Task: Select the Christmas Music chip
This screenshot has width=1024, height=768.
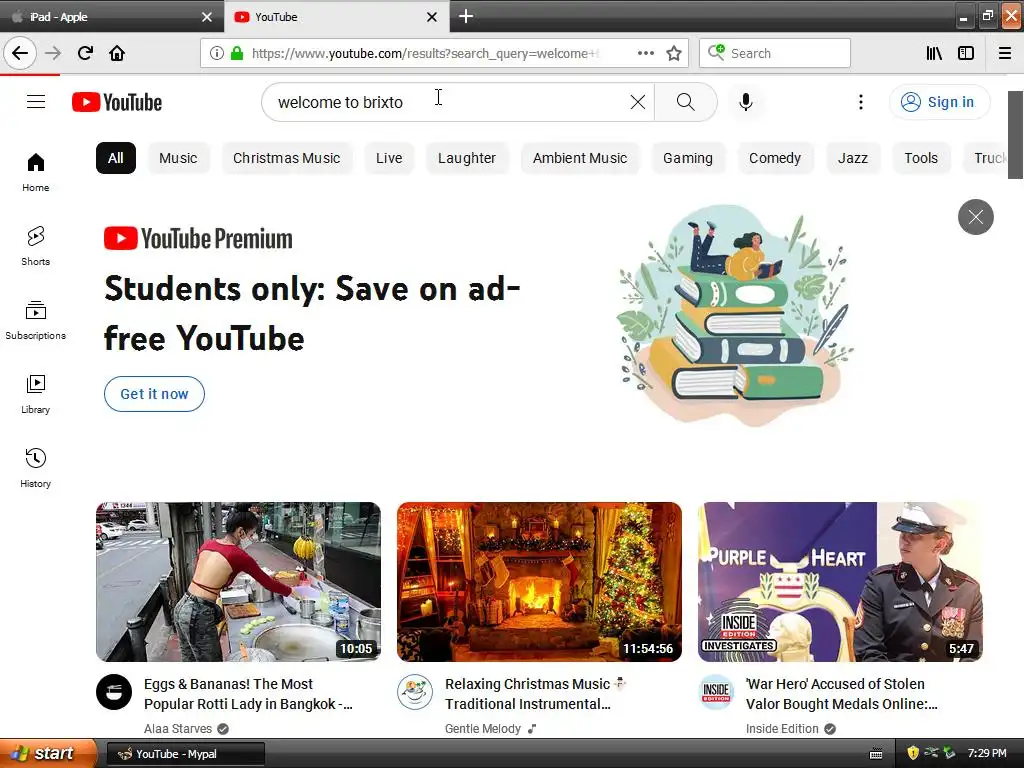Action: click(x=287, y=158)
